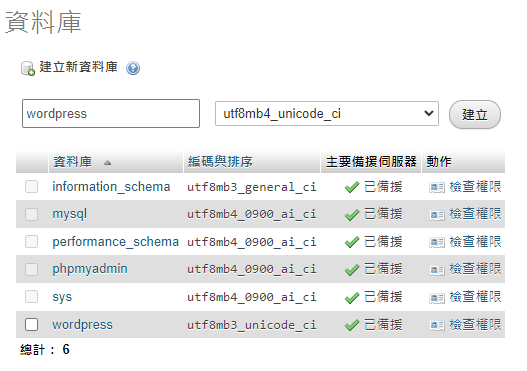Click the new database cylinder icon
The image size is (527, 371).
tap(28, 68)
